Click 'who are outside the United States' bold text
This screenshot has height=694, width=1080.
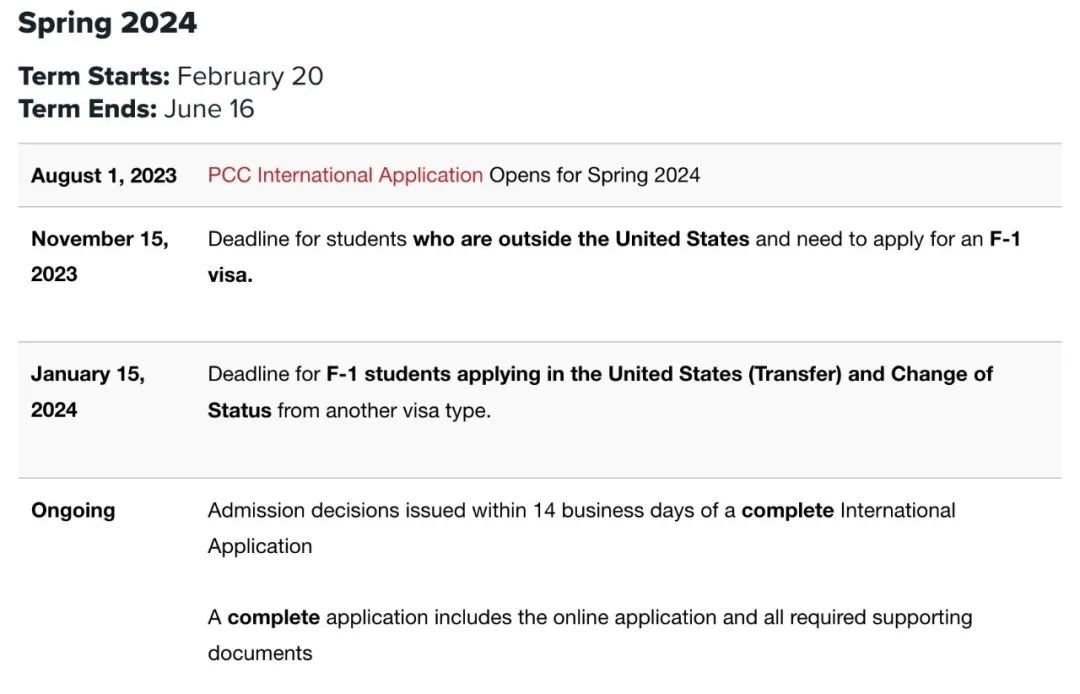(x=581, y=239)
